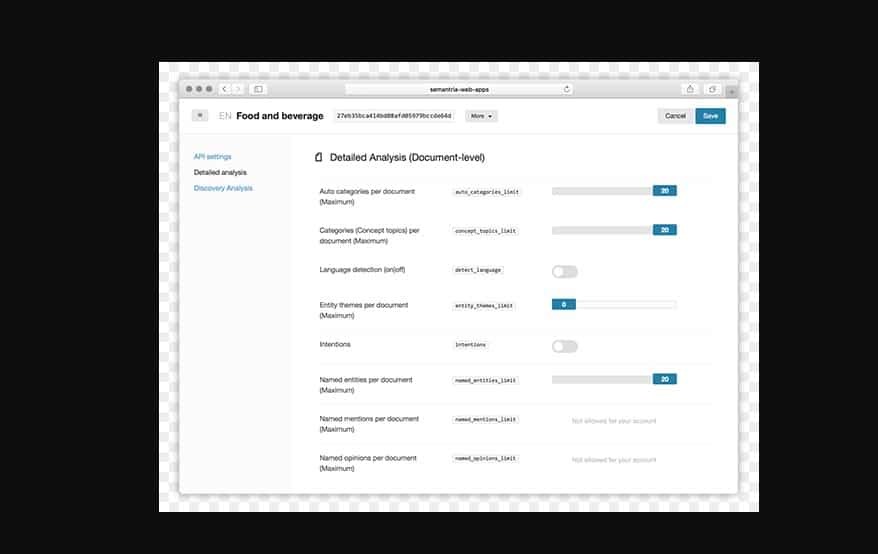Switch to Discovery Analysis section

click(x=223, y=188)
